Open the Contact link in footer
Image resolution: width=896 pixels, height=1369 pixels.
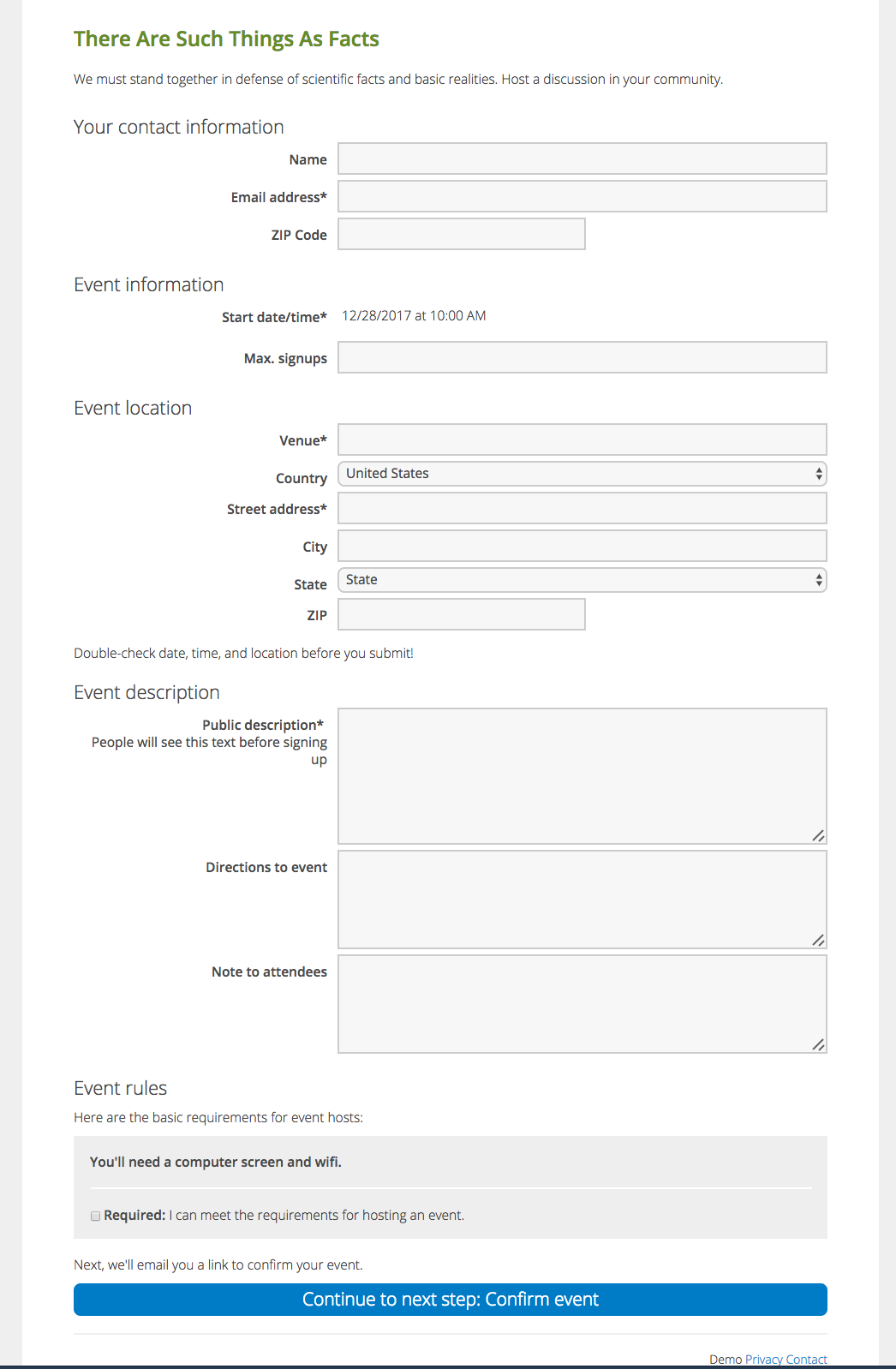pos(806,1360)
